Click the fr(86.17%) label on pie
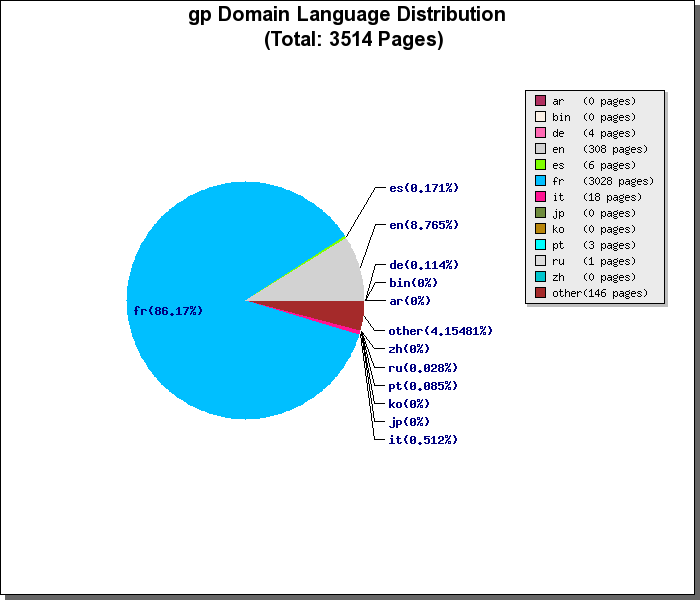 pos(168,311)
